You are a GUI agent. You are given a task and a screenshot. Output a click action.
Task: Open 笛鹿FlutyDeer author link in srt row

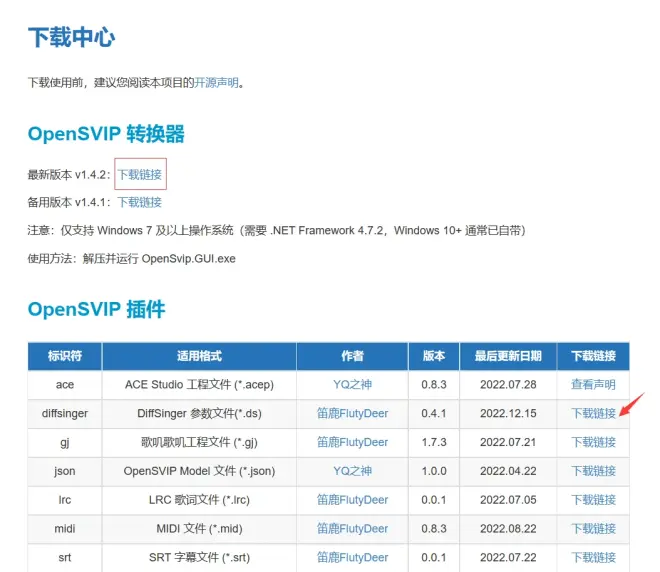(352, 557)
